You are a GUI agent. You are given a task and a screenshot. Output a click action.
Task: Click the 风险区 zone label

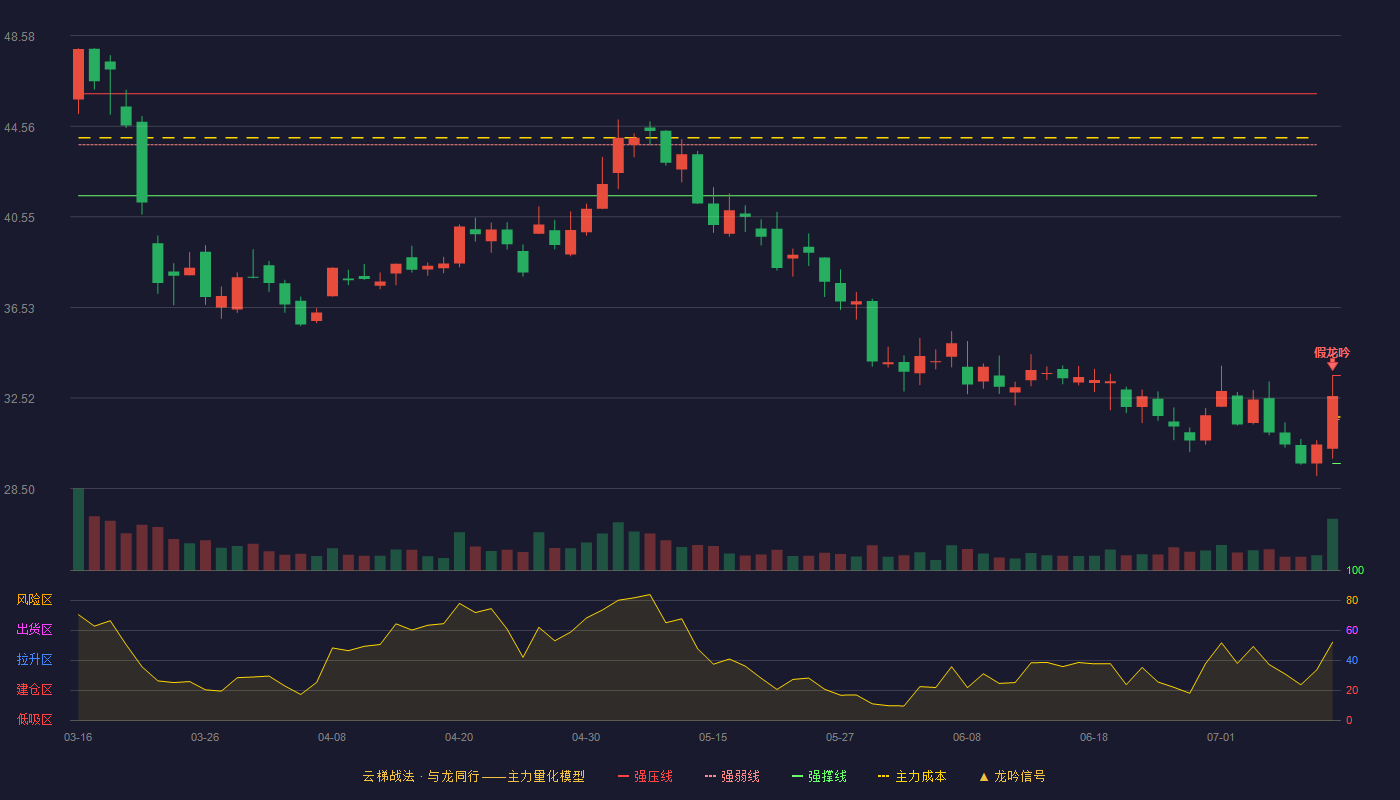[34, 600]
